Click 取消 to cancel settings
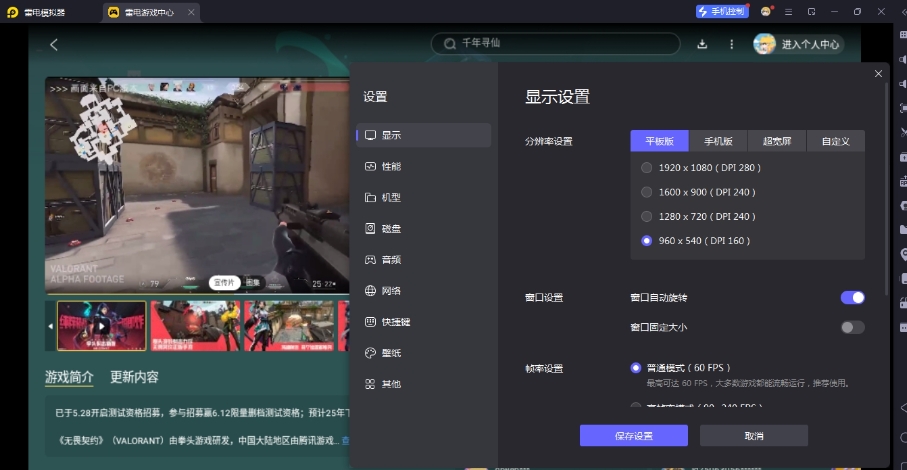The image size is (907, 470). 754,436
